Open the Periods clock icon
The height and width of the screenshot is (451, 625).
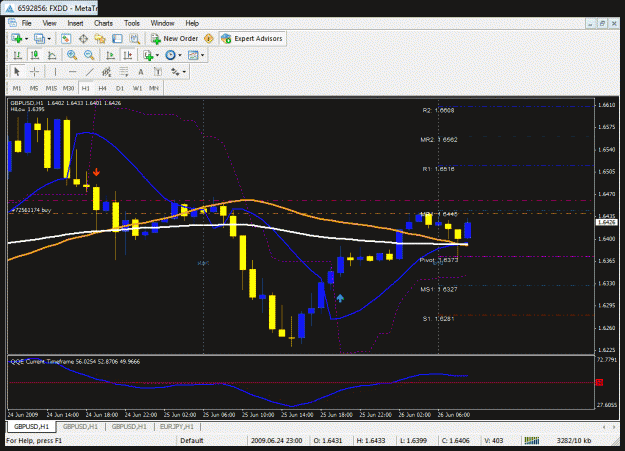click(170, 55)
